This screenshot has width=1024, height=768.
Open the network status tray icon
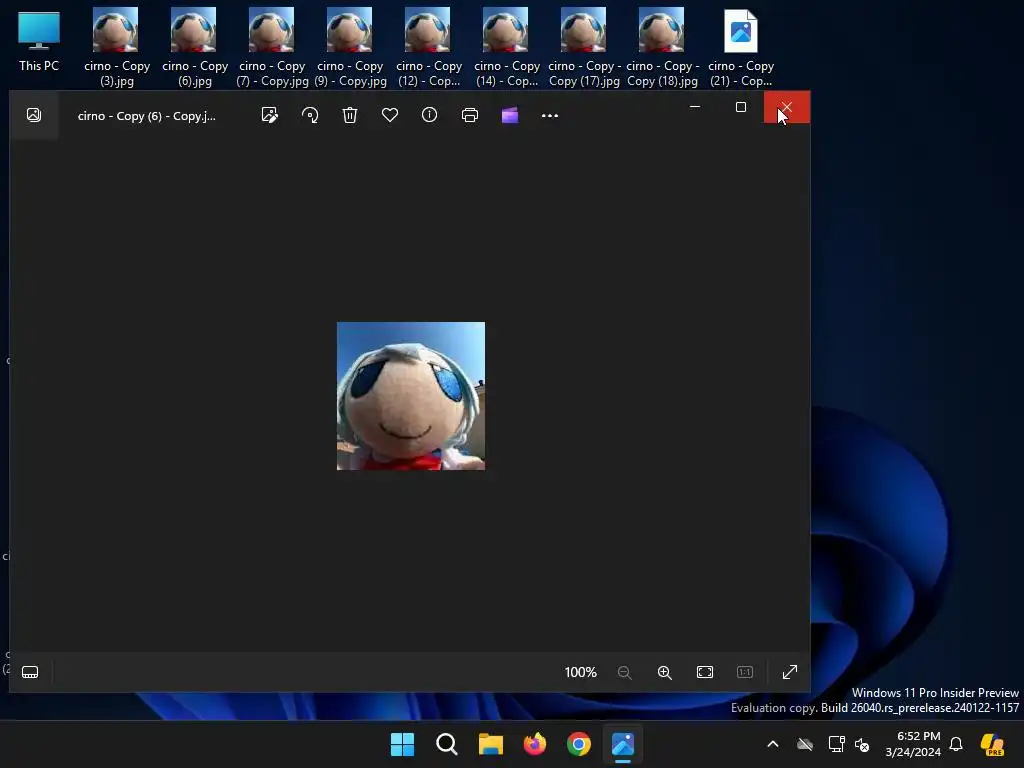point(837,744)
